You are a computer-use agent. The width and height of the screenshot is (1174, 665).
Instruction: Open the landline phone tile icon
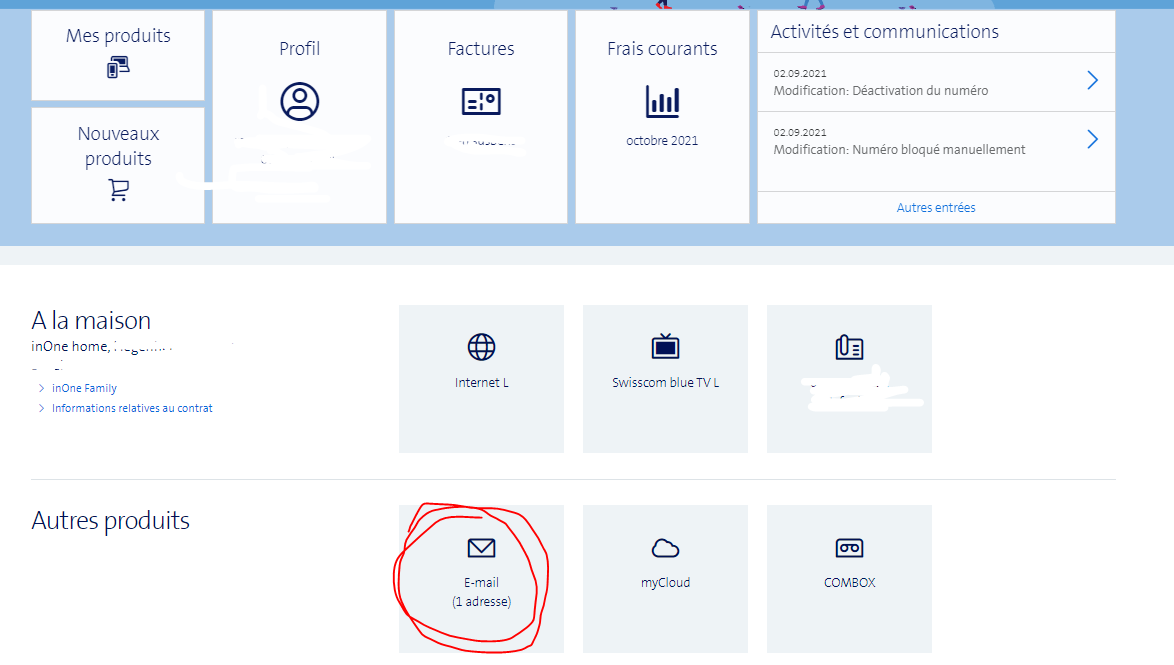point(849,347)
